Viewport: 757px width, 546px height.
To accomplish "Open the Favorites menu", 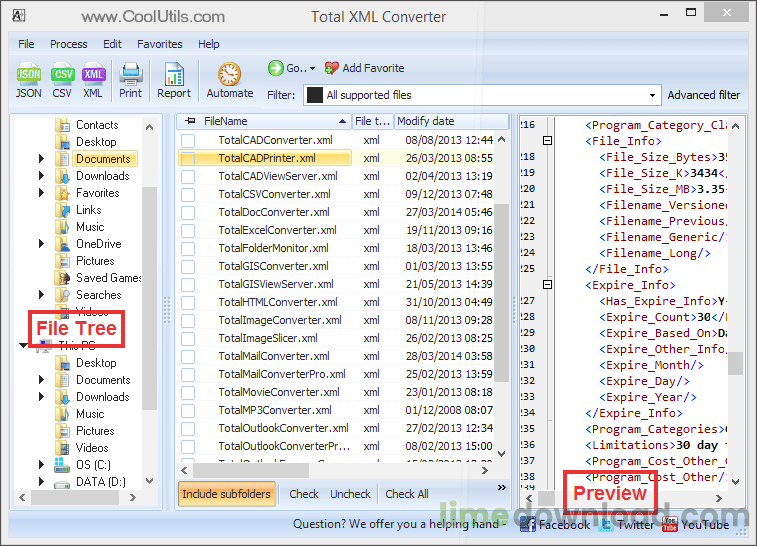I will (x=160, y=44).
